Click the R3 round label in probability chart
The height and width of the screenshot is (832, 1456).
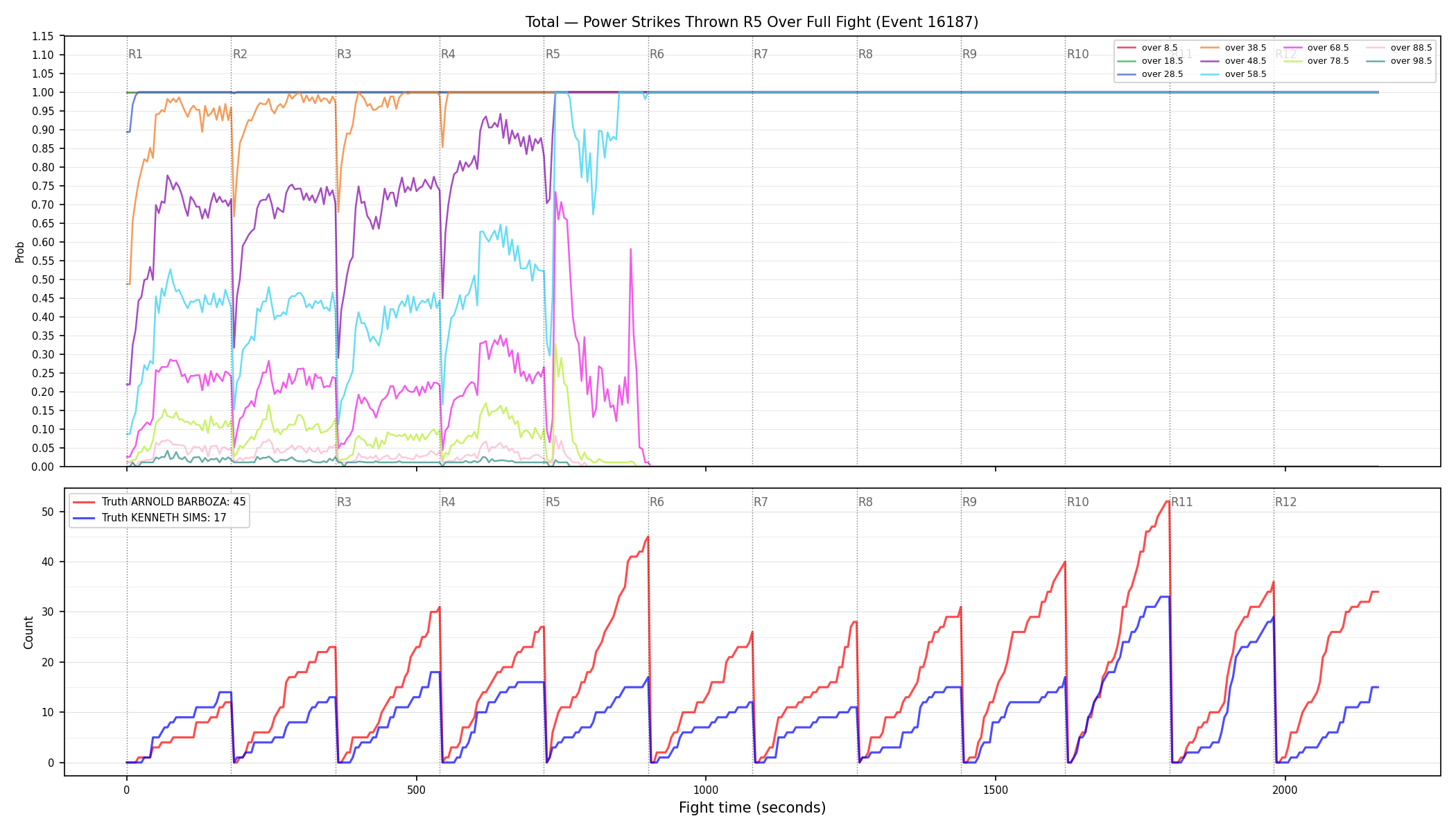(344, 54)
